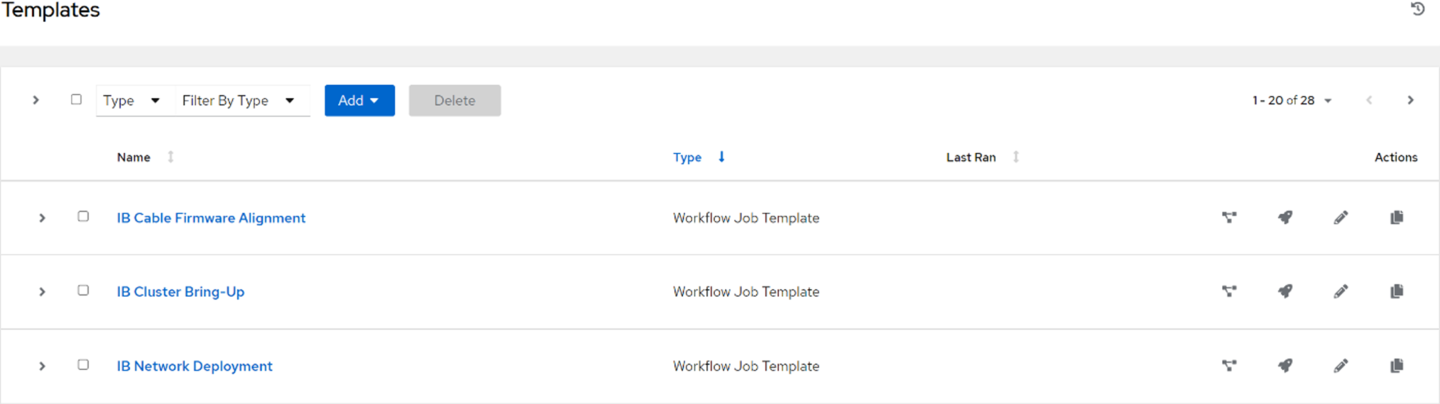Screen dimensions: 1440x404
Task: Copy the IB Network Deployment template
Action: tap(1397, 366)
